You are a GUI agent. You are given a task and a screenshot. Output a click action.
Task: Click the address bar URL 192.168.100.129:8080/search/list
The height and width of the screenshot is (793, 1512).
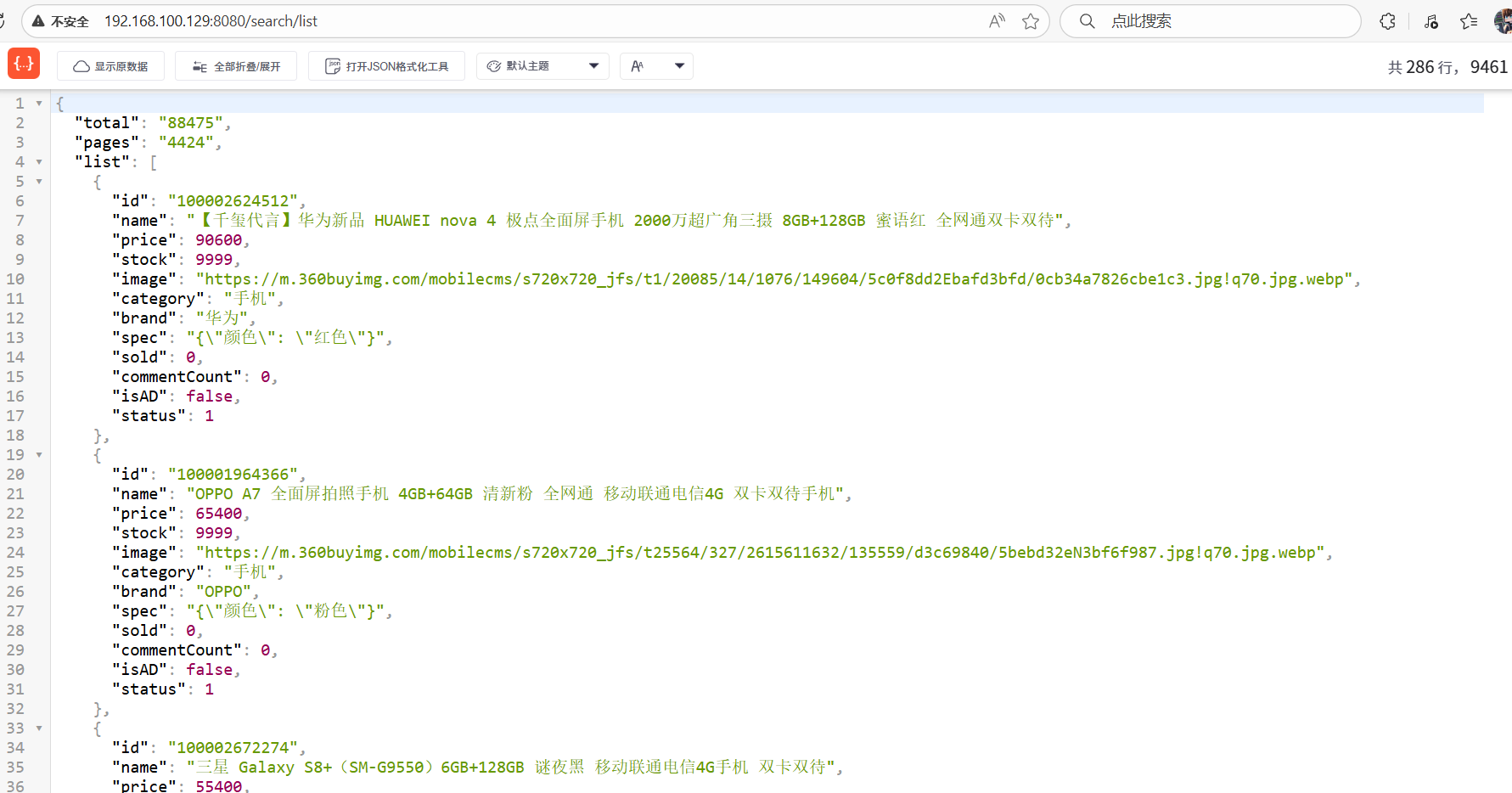point(211,21)
